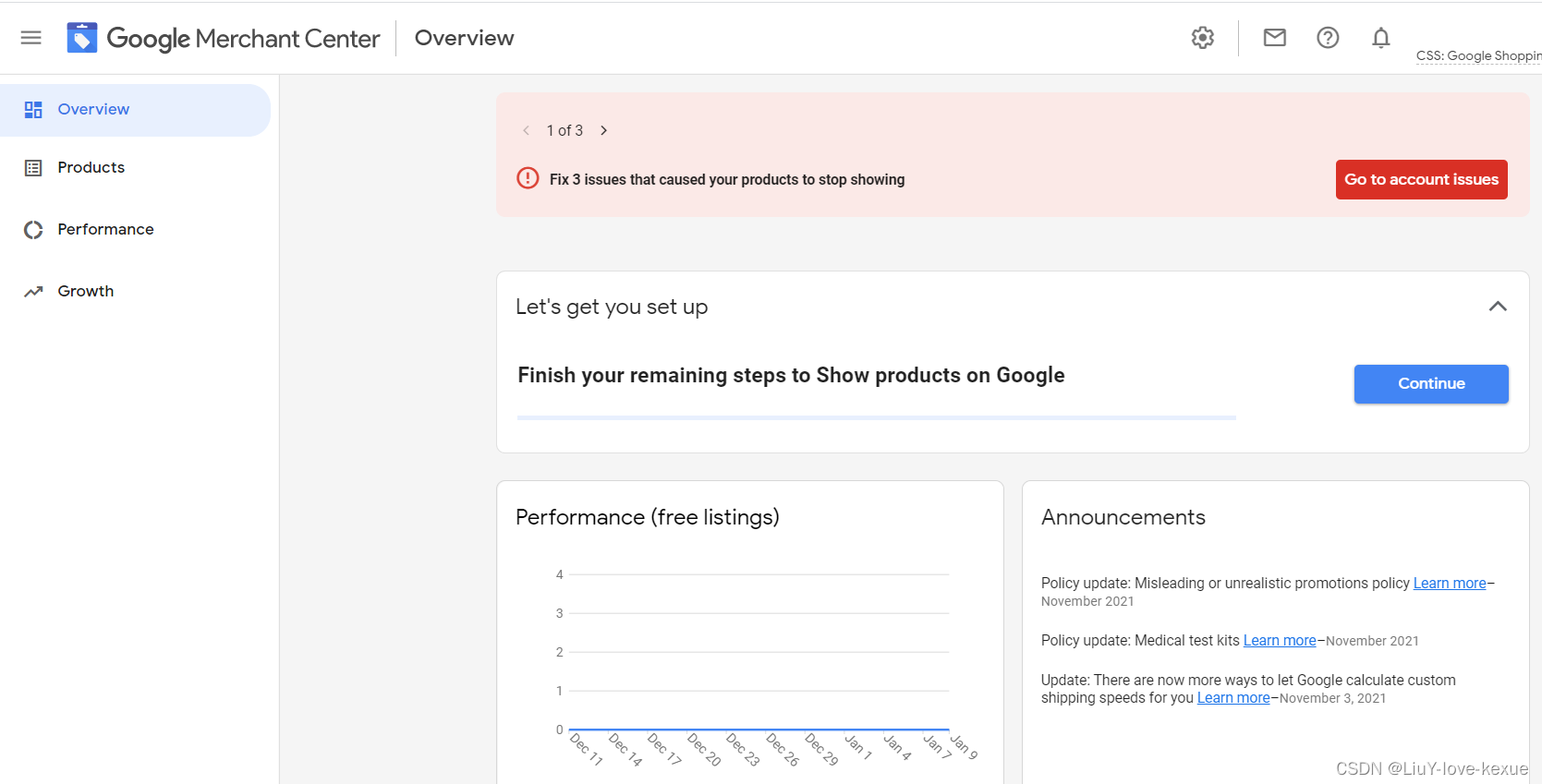The image size is (1542, 784).
Task: Open the notifications bell
Action: pos(1380,38)
